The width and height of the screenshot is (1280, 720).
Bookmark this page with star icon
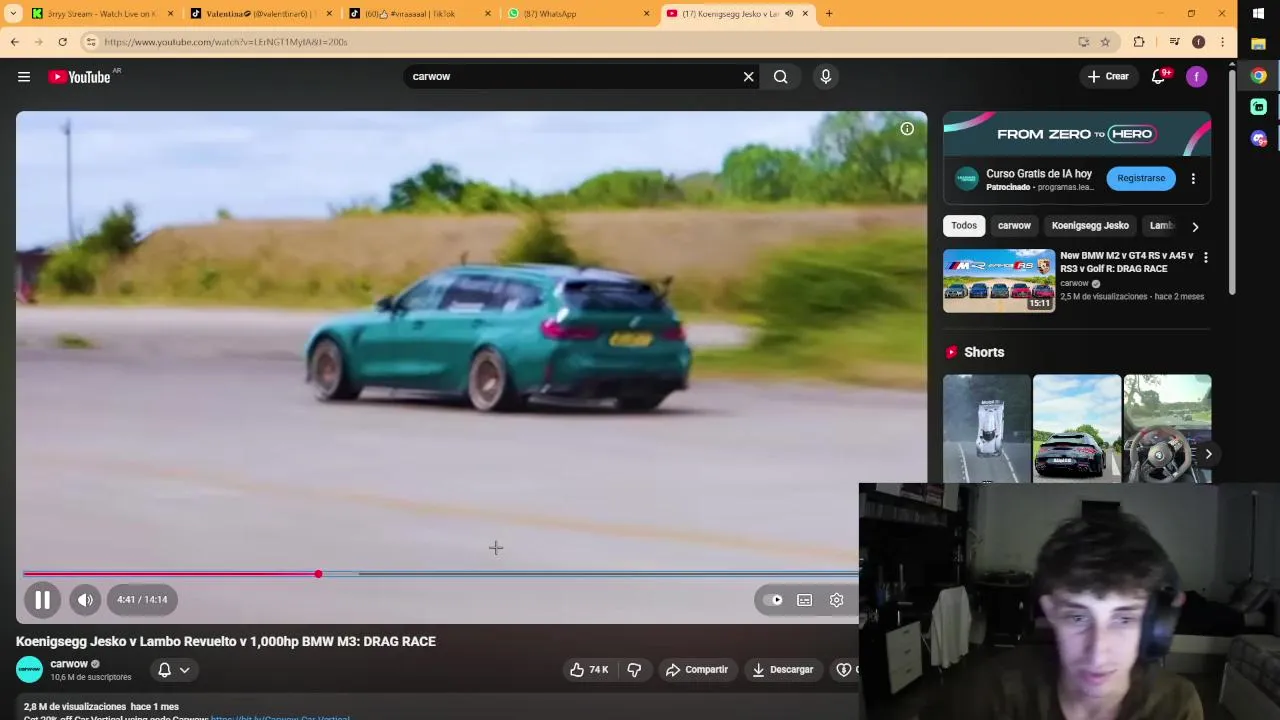[x=1105, y=42]
